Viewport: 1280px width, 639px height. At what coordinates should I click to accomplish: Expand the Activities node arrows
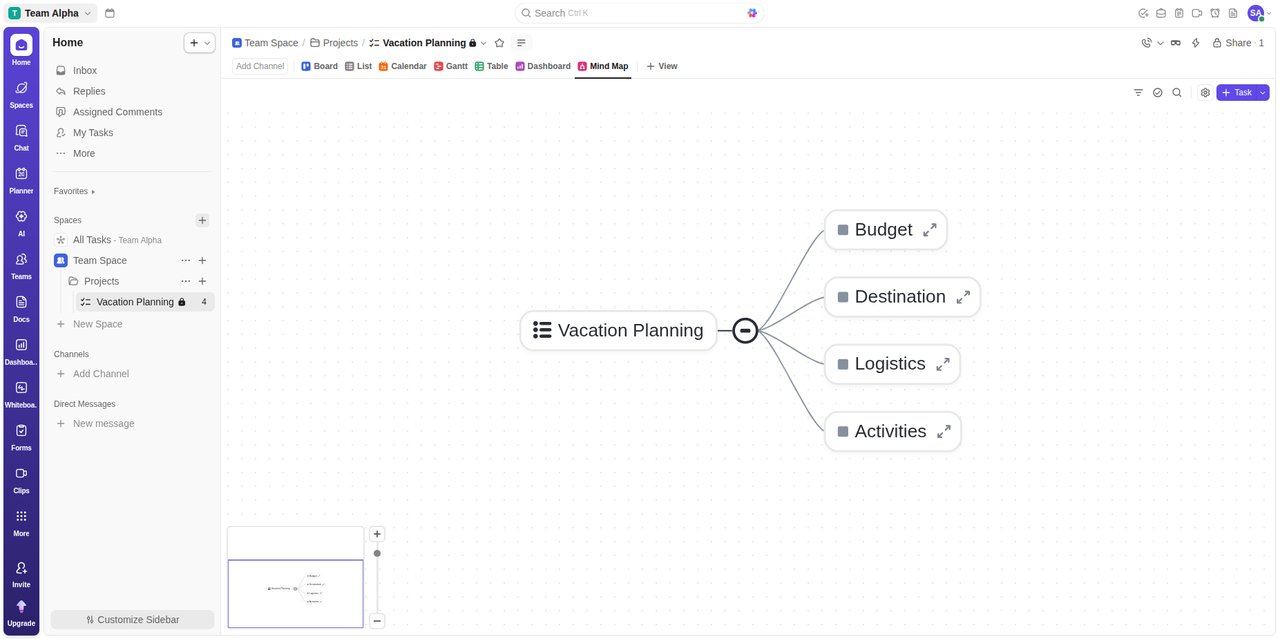coord(944,432)
